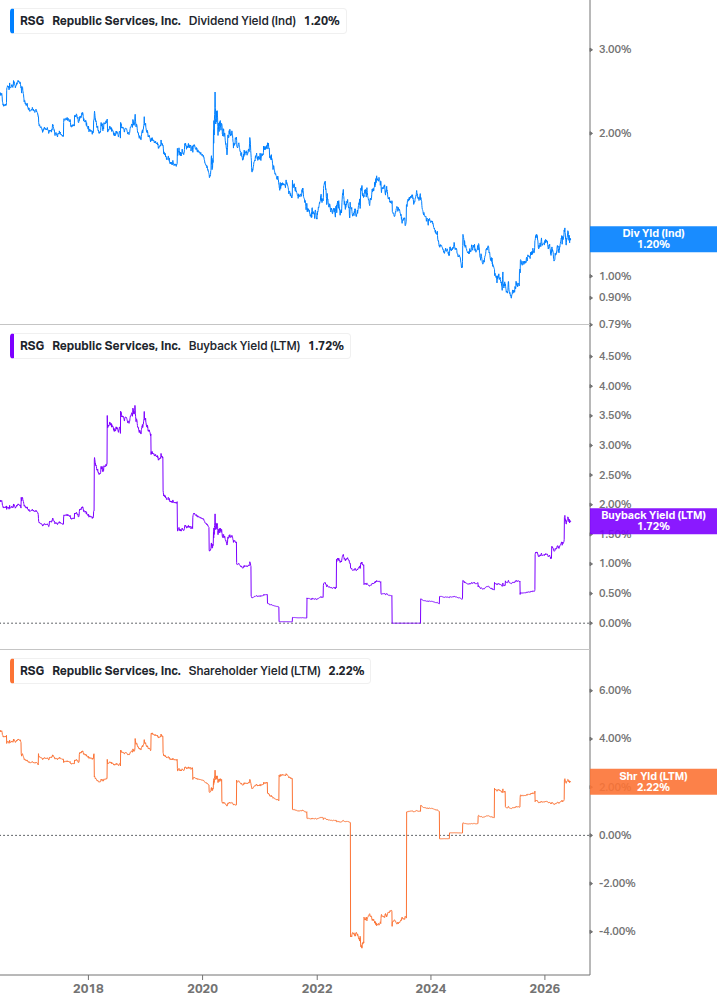Click the 2.50% tick in buyback yield pane

click(615, 476)
